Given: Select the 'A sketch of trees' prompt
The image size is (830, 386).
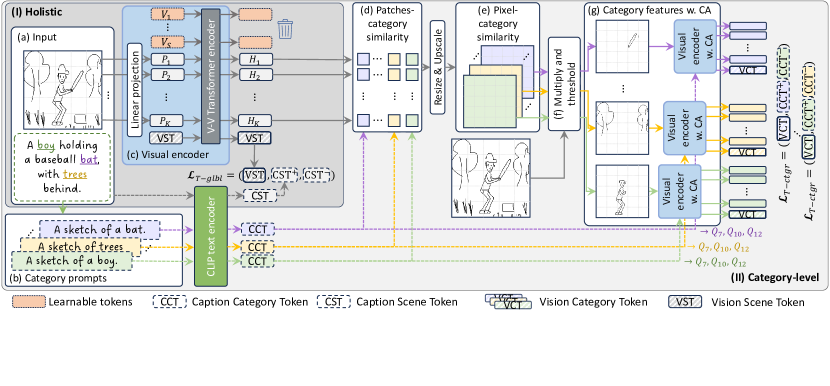Looking at the screenshot, I should 81,246.
